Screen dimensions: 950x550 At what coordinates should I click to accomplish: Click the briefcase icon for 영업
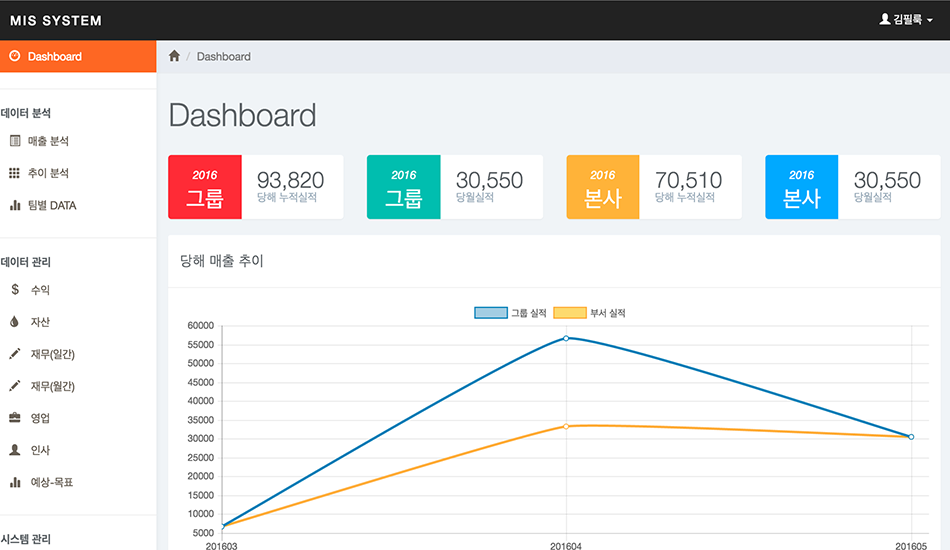(15, 418)
